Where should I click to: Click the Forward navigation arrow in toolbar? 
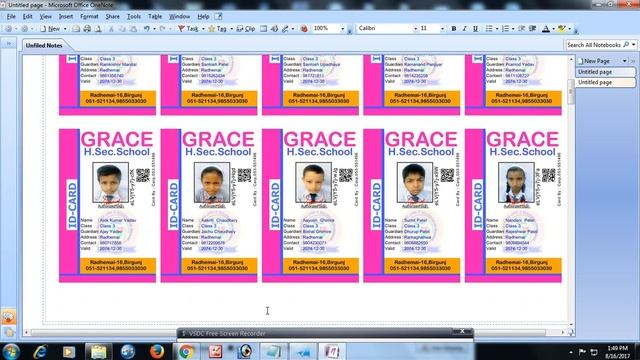pyautogui.click(x=24, y=29)
